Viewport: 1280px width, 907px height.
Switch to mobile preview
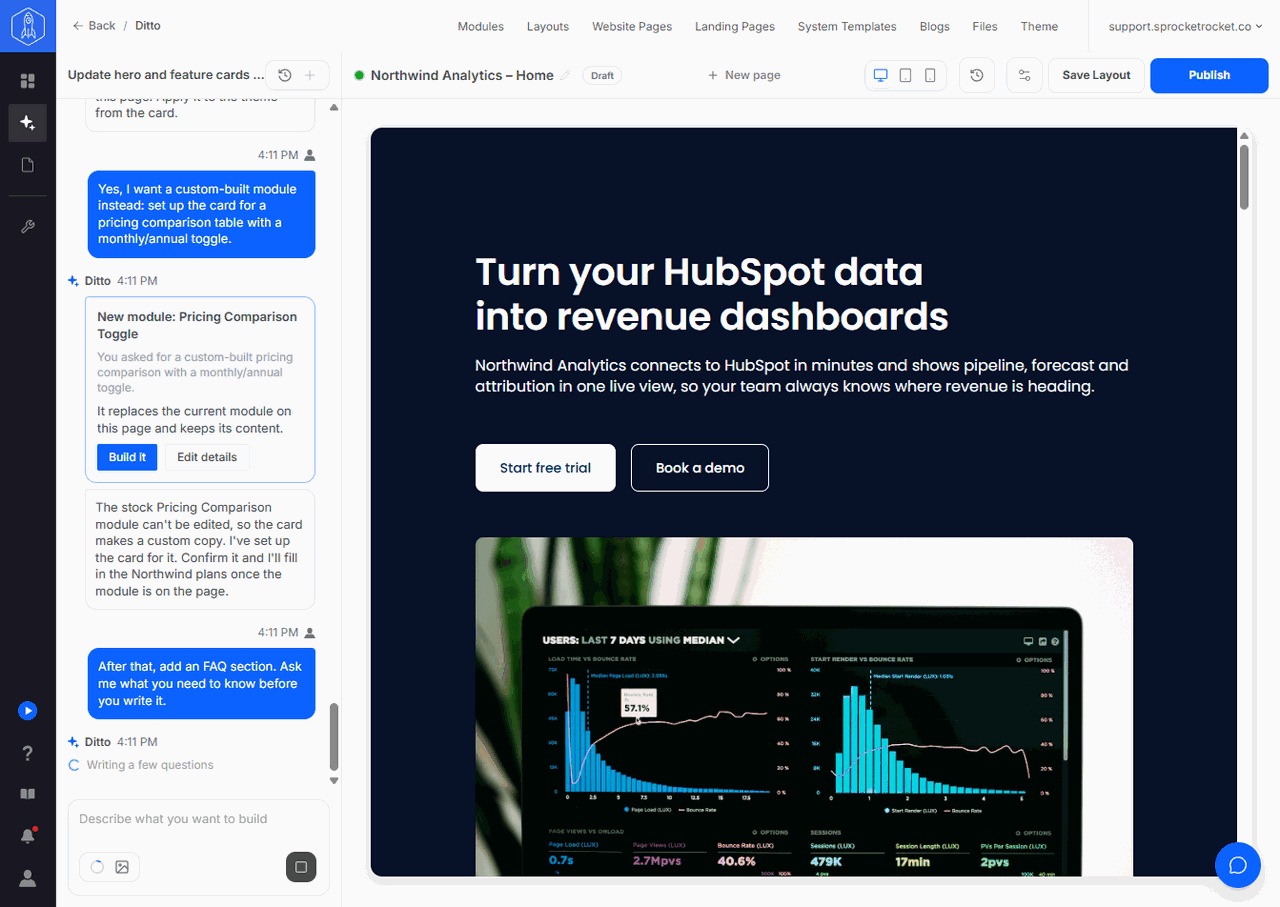tap(930, 75)
